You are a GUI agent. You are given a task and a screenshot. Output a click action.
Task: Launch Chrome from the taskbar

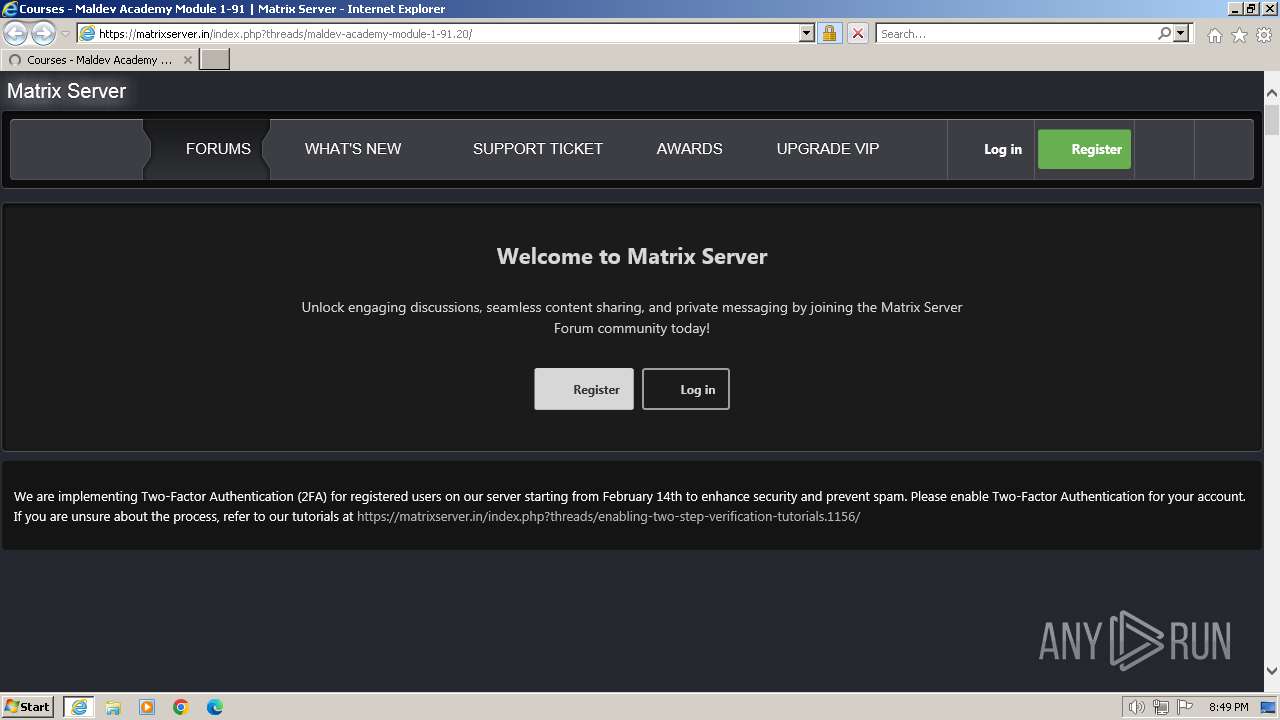point(181,707)
